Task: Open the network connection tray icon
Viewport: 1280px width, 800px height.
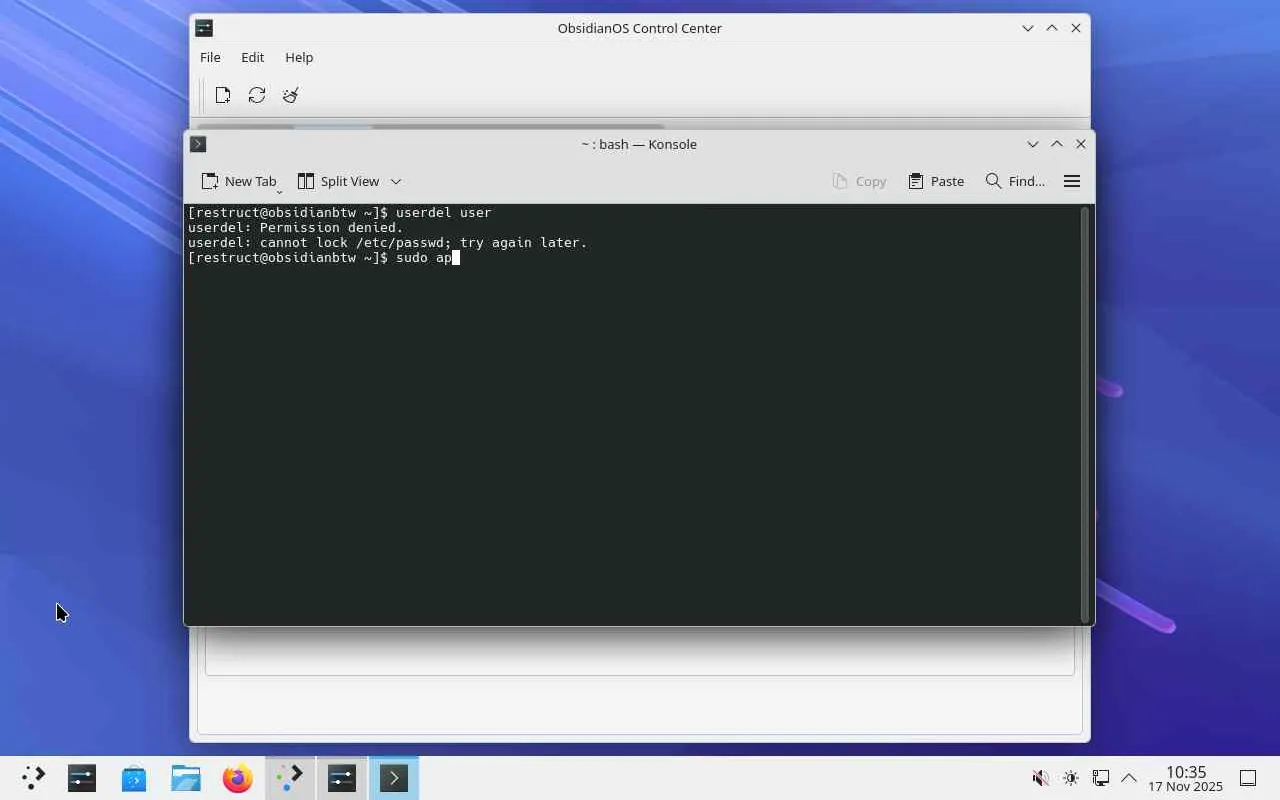Action: coord(1100,778)
